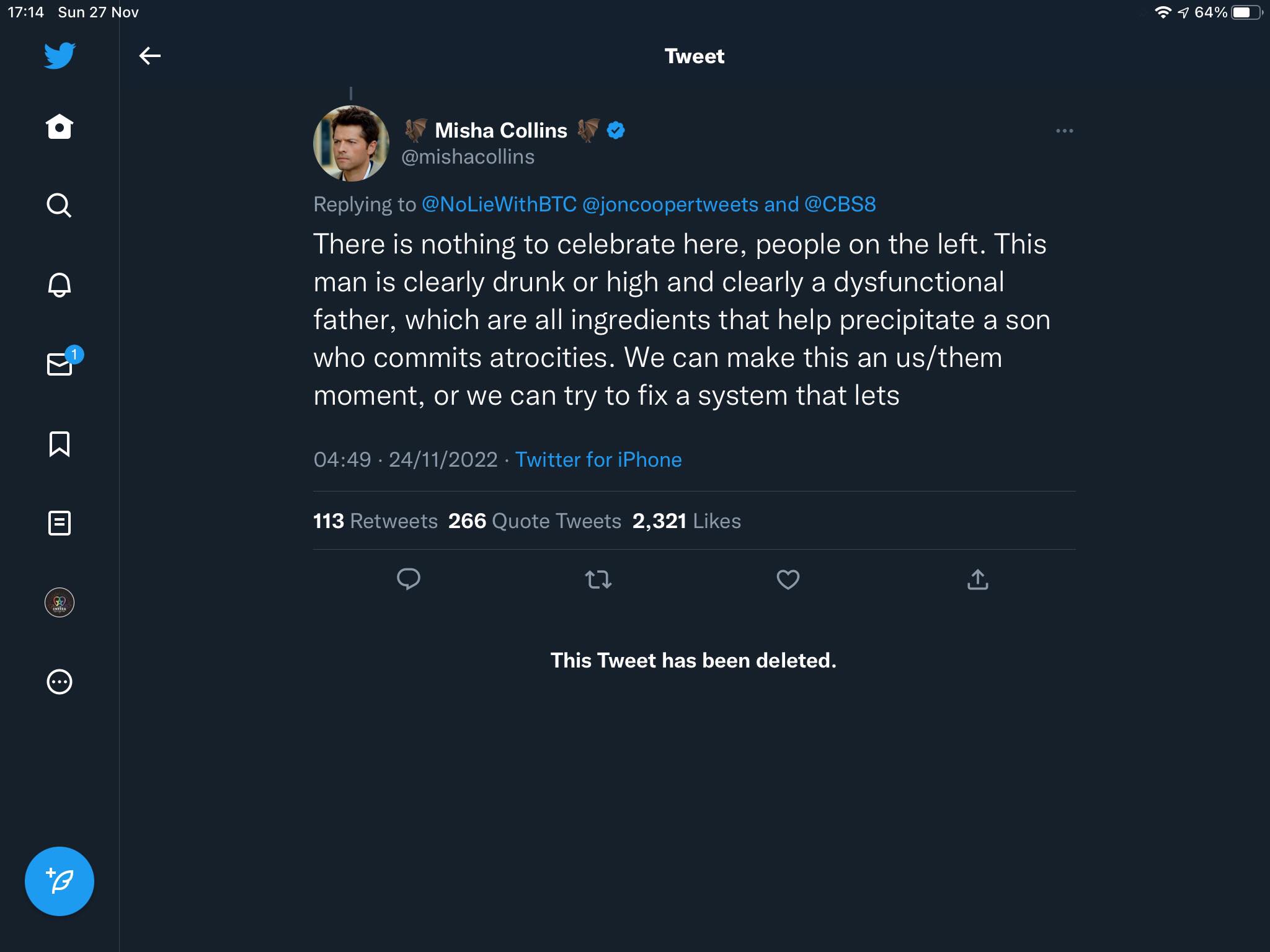Open tweet options three-dot menu
The image size is (1270, 952).
(x=1064, y=131)
